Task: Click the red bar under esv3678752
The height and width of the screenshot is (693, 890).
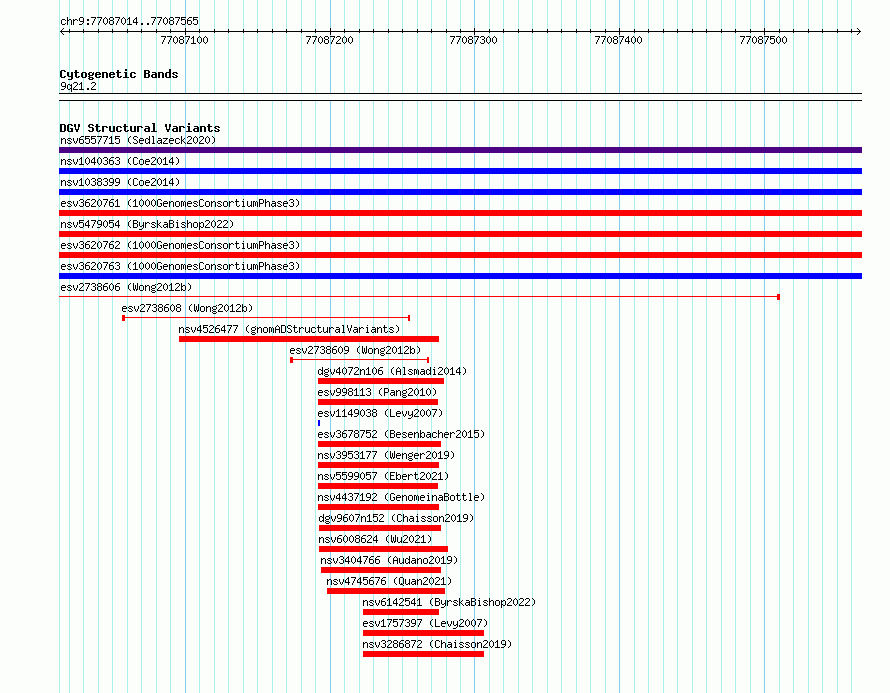Action: pos(380,444)
